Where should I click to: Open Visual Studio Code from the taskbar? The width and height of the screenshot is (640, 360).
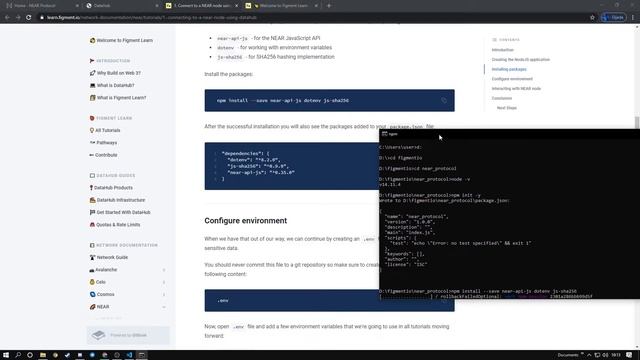pos(129,355)
